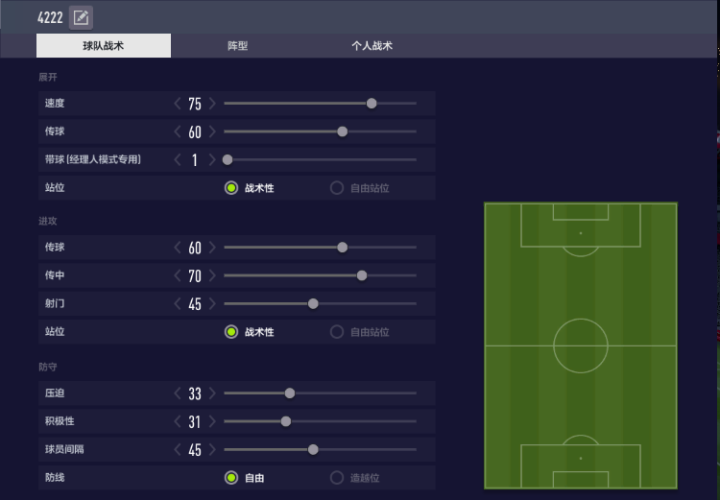This screenshot has height=500, width=720.
Task: Decrease attacking 传球 value with left arrow
Action: point(177,248)
